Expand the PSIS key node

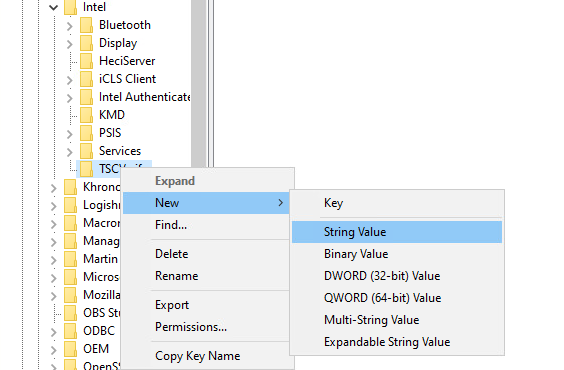coord(69,133)
